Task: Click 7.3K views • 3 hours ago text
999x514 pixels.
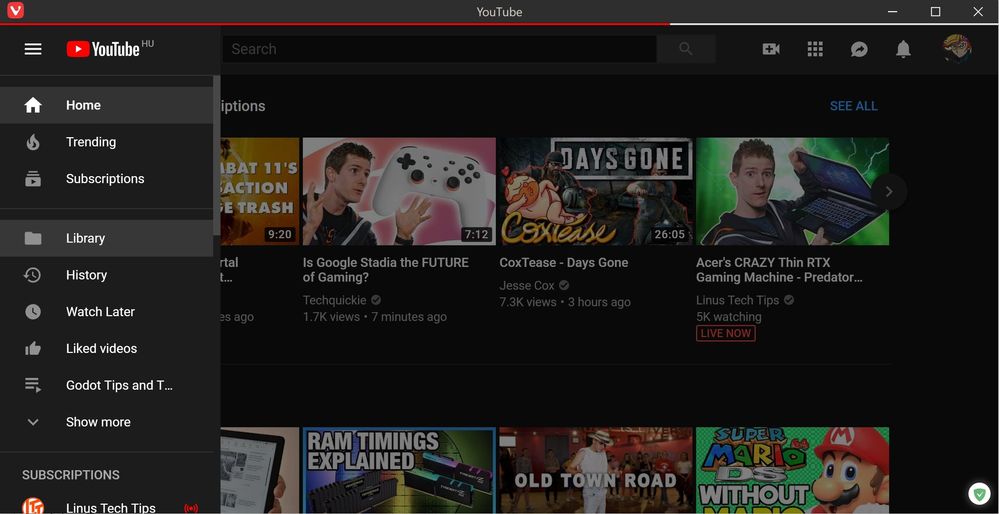Action: (x=565, y=302)
